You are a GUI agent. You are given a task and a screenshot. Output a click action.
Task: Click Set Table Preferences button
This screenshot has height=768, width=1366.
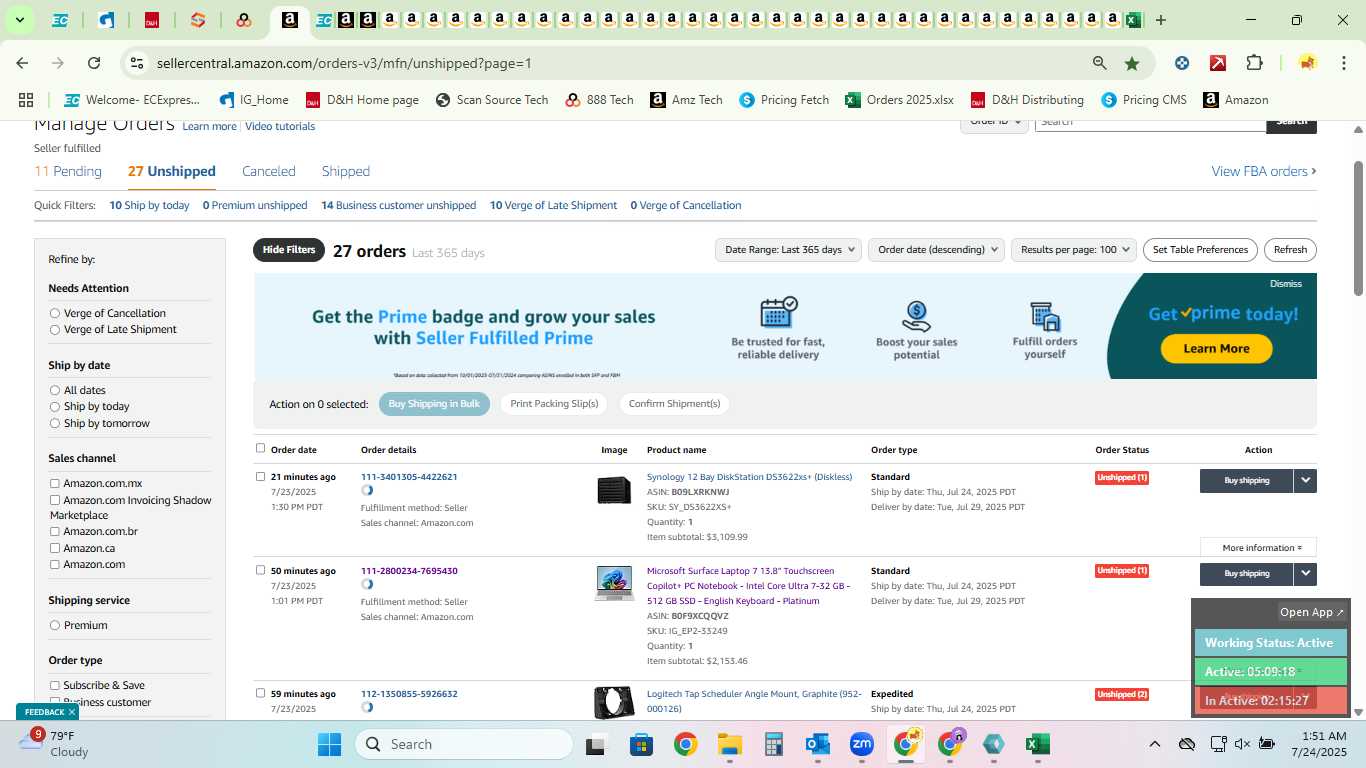1200,250
